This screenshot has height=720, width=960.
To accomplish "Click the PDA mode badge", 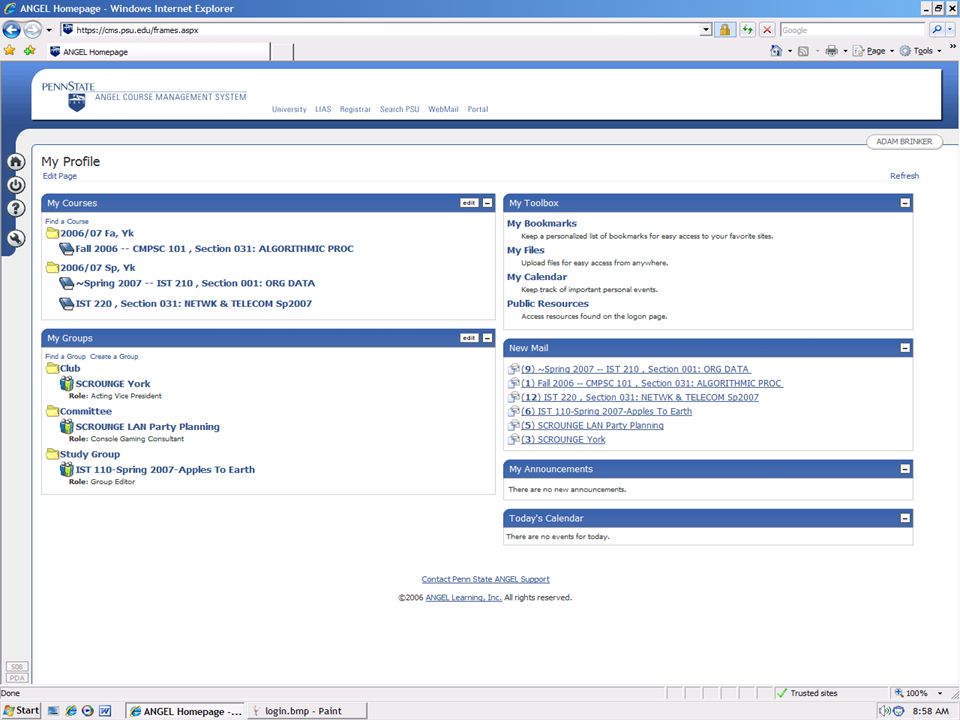I will pos(17,678).
